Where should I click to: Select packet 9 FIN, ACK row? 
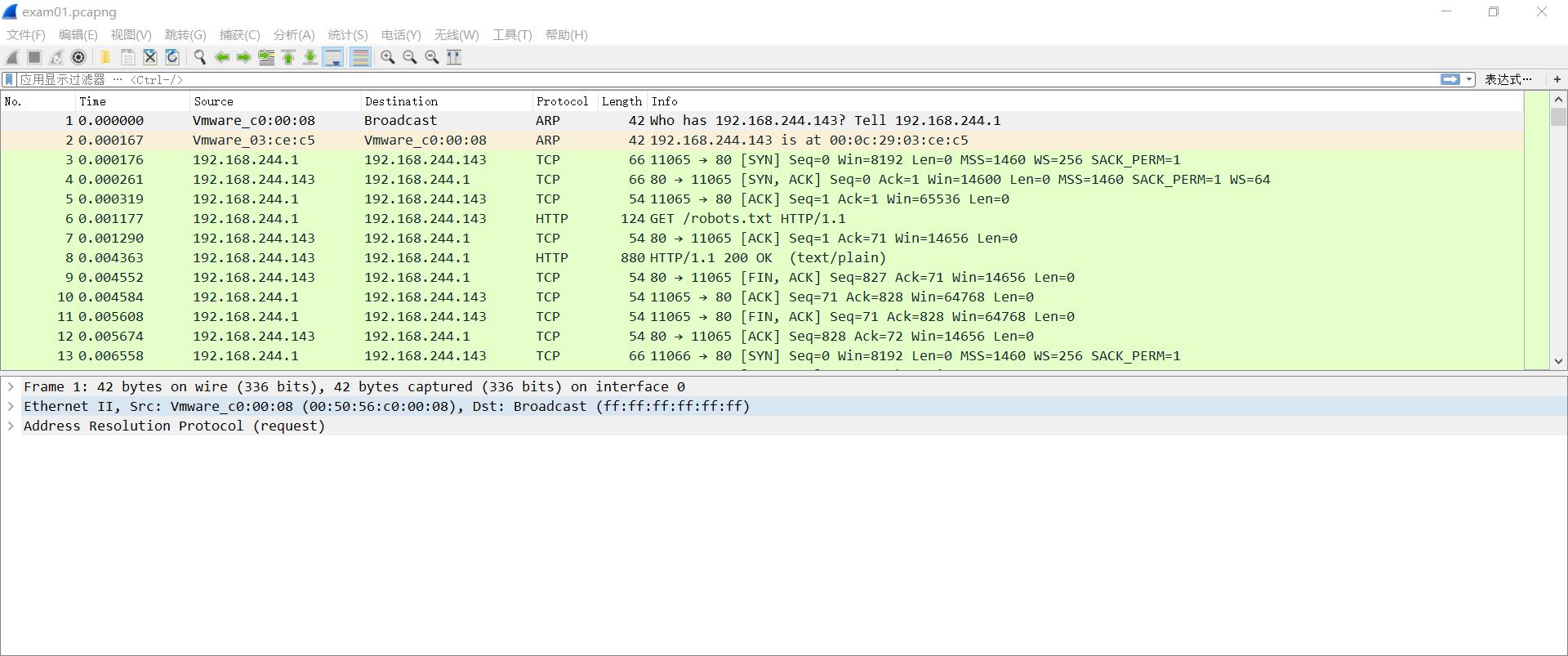pos(762,277)
